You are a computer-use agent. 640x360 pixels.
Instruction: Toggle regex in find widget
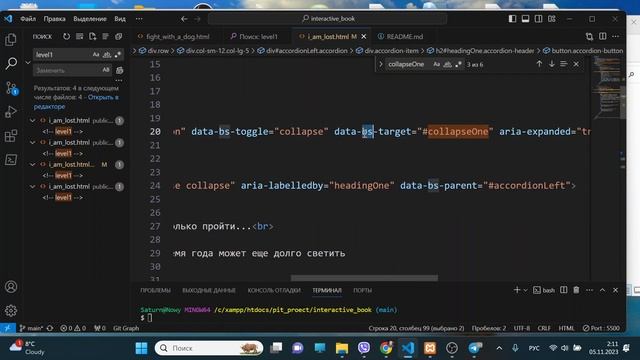458,64
